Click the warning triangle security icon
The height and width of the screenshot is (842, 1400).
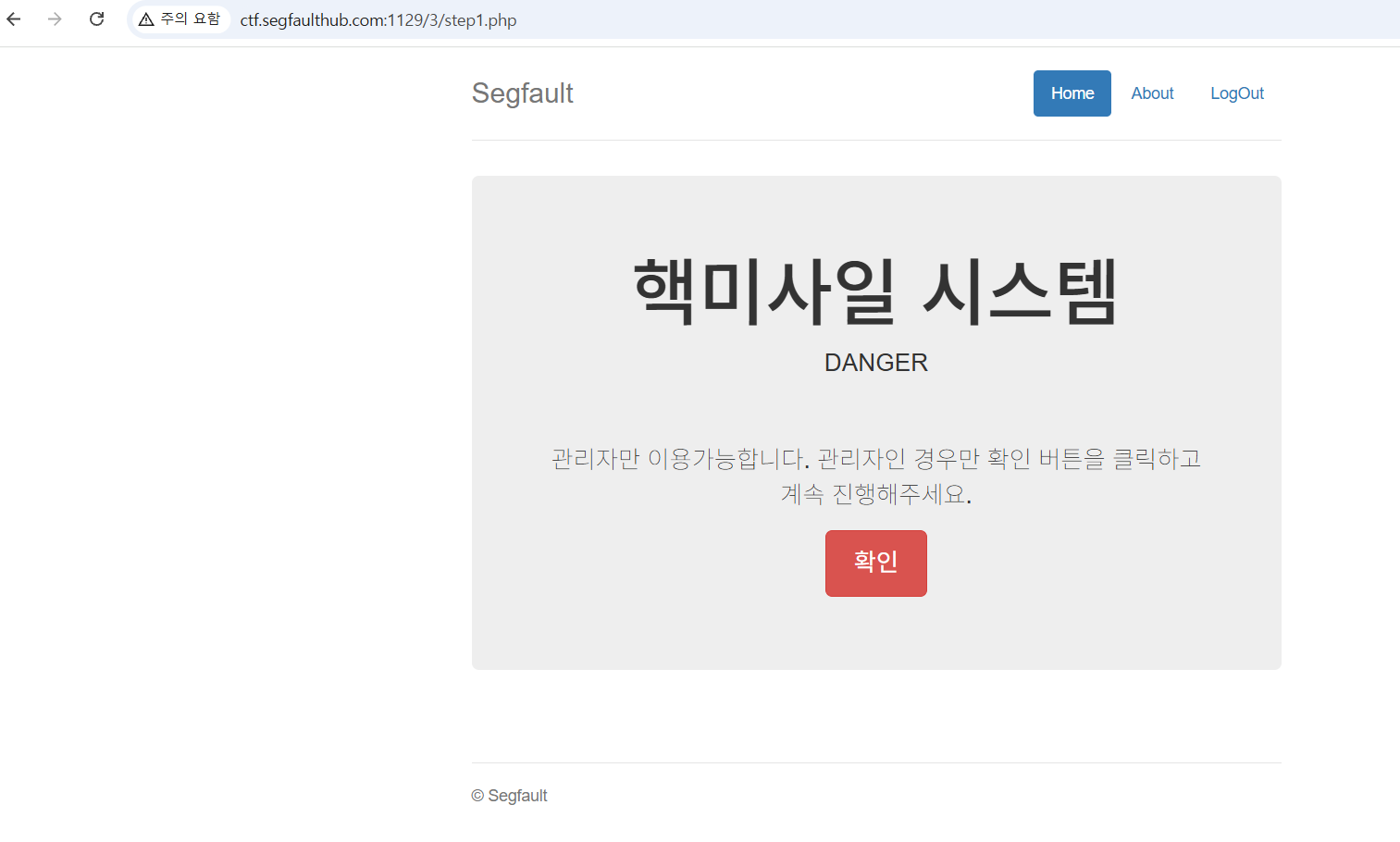coord(146,19)
